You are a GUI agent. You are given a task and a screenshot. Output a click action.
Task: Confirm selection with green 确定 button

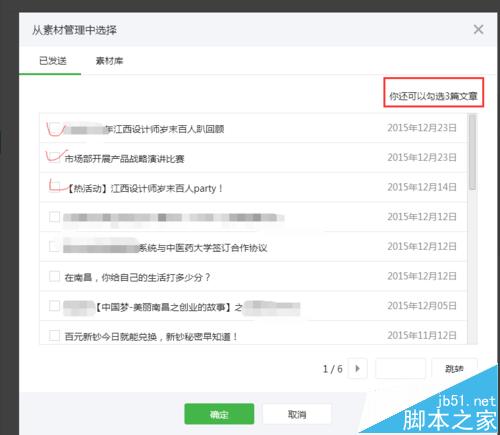tap(219, 414)
